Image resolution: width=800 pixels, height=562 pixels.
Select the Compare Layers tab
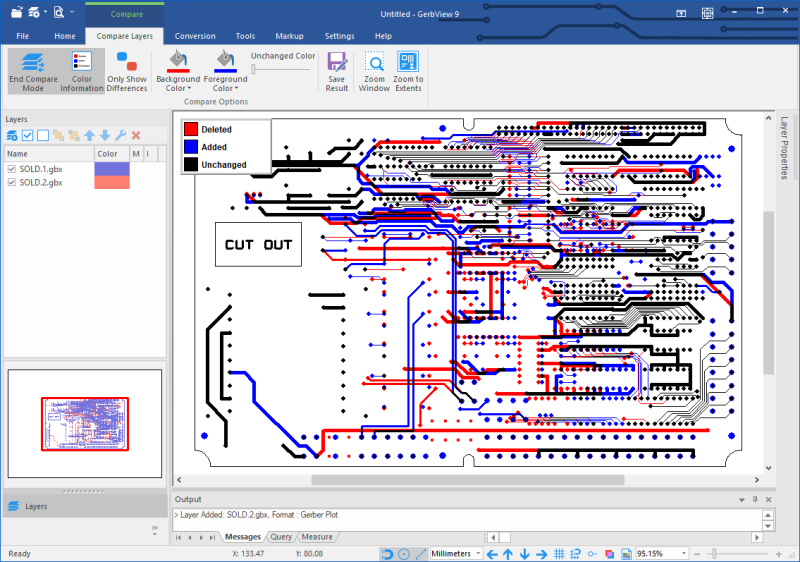[124, 36]
